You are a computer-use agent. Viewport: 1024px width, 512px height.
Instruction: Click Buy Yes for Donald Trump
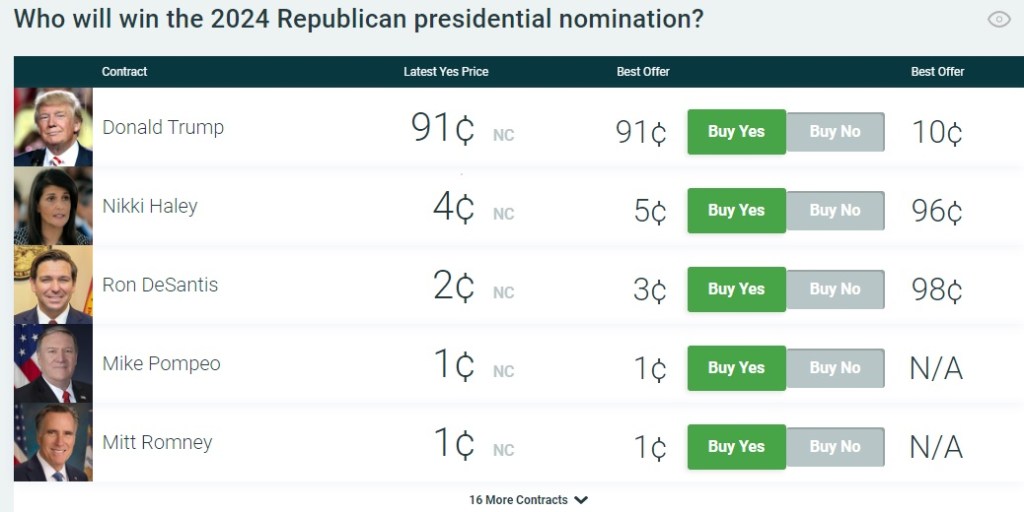click(x=736, y=132)
